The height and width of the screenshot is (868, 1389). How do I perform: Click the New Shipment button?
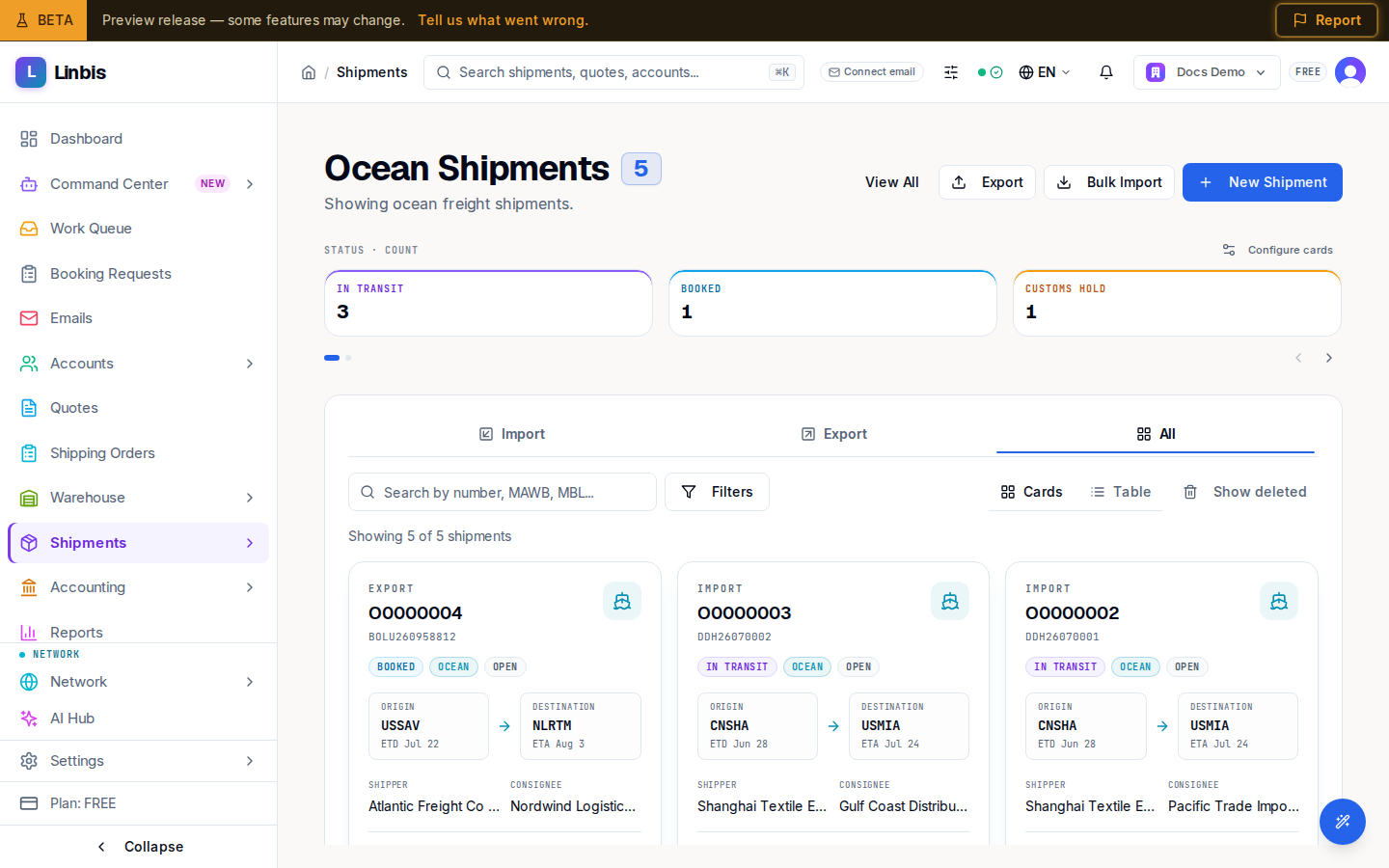point(1263,182)
